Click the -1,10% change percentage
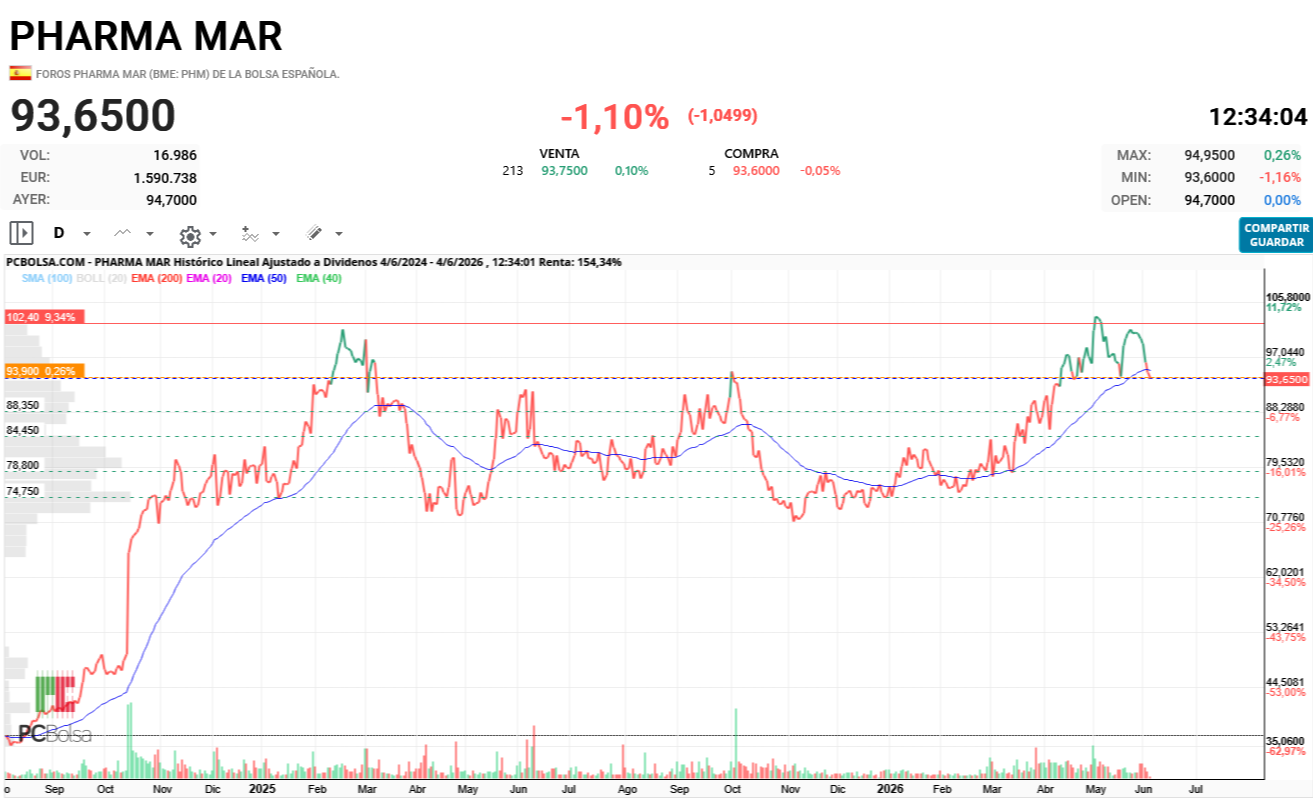Image resolution: width=1313 pixels, height=798 pixels. [x=614, y=117]
